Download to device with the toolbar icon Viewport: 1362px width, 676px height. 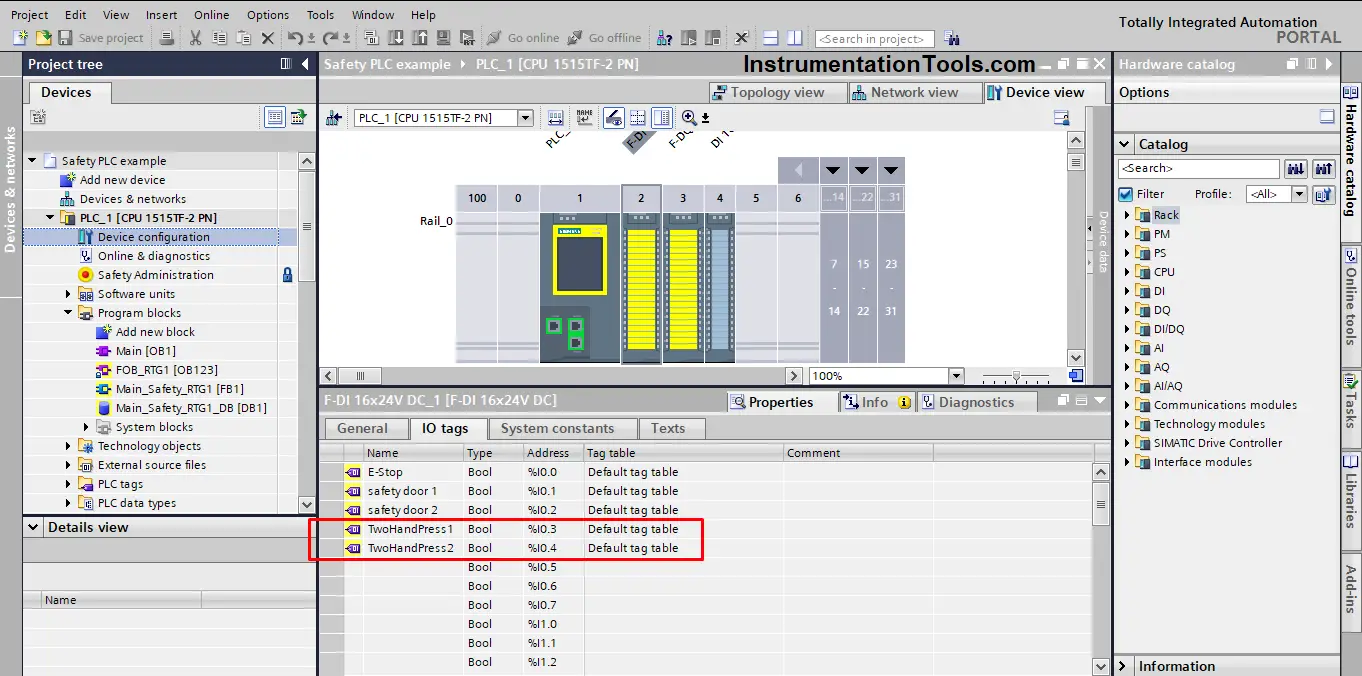(395, 38)
